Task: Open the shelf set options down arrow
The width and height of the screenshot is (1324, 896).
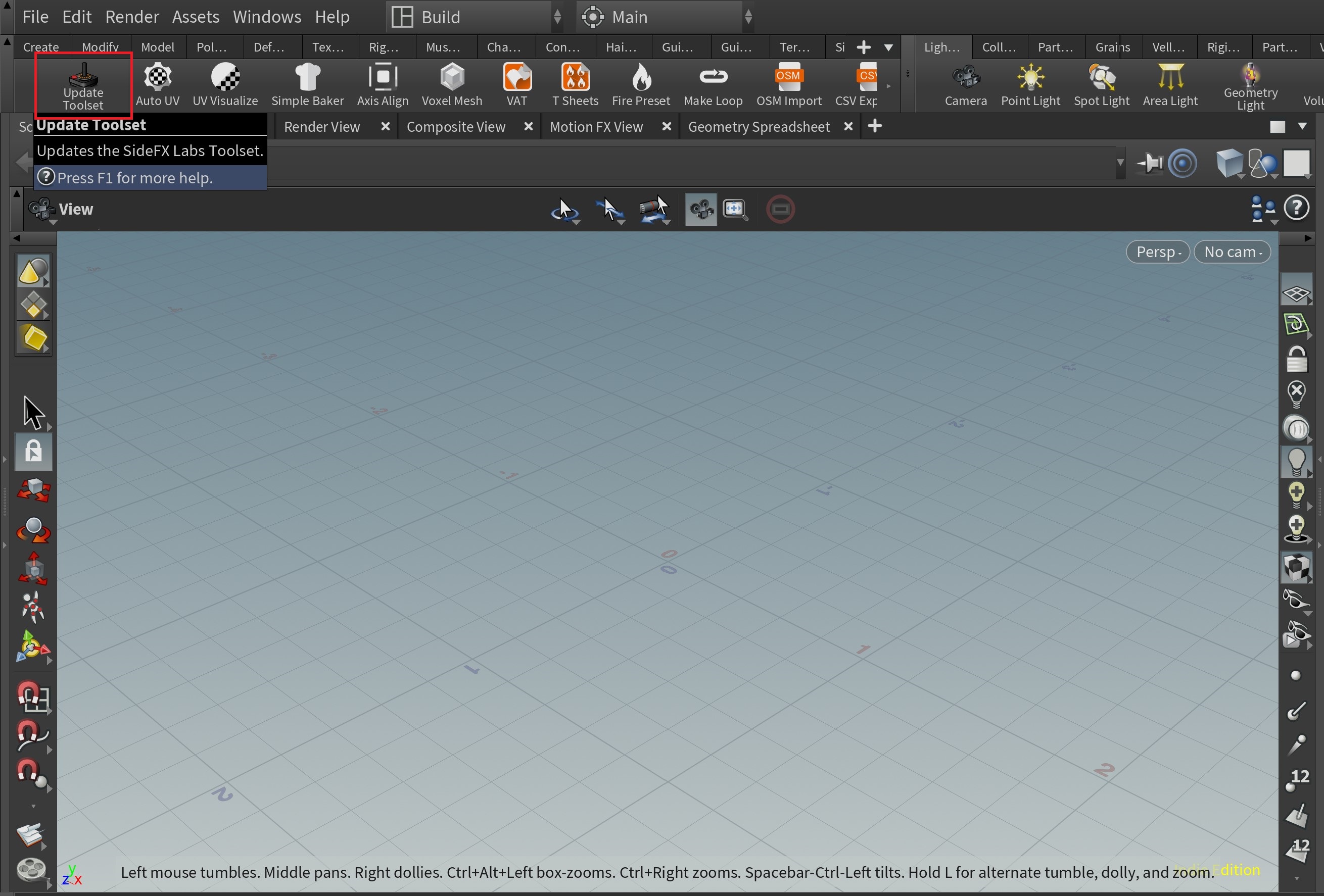Action: click(x=888, y=47)
